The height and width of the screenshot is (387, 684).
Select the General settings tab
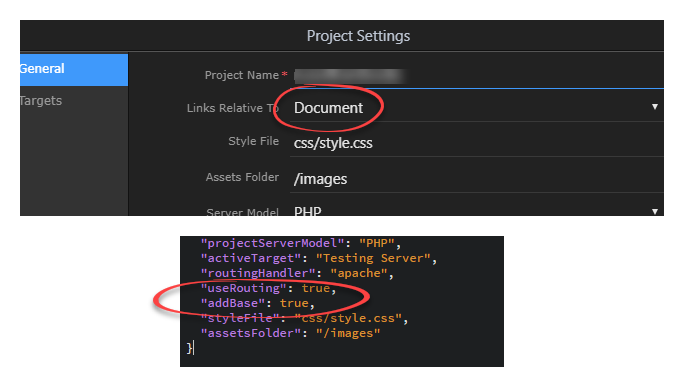74,69
